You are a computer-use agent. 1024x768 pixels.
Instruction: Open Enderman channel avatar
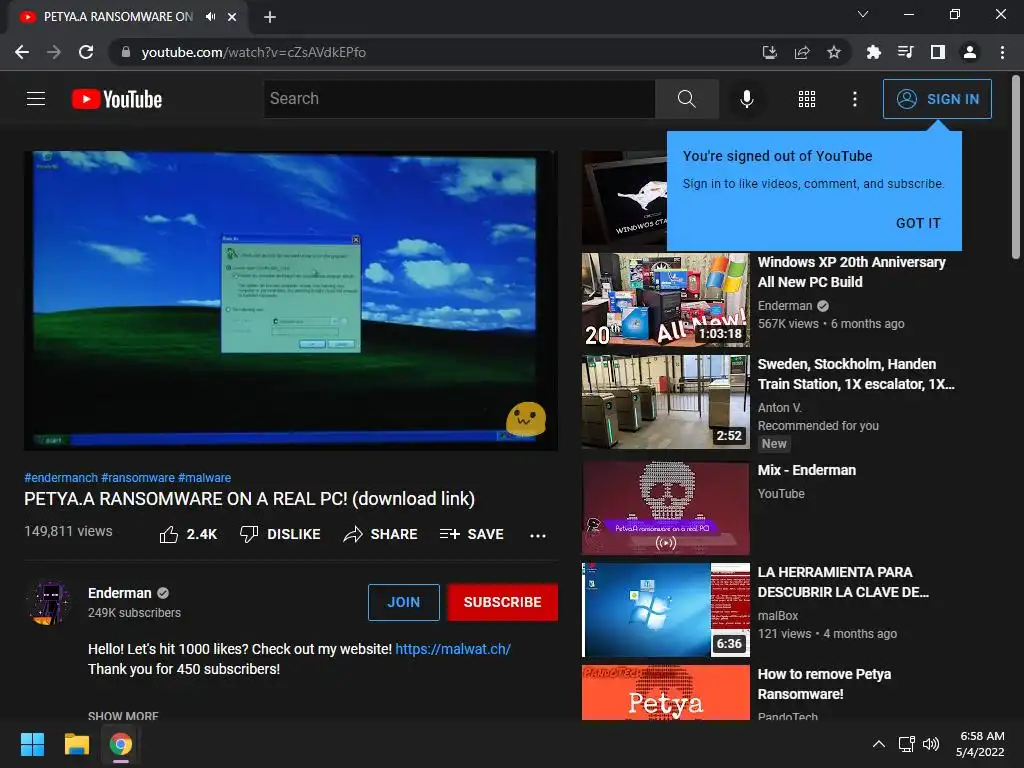(50, 602)
